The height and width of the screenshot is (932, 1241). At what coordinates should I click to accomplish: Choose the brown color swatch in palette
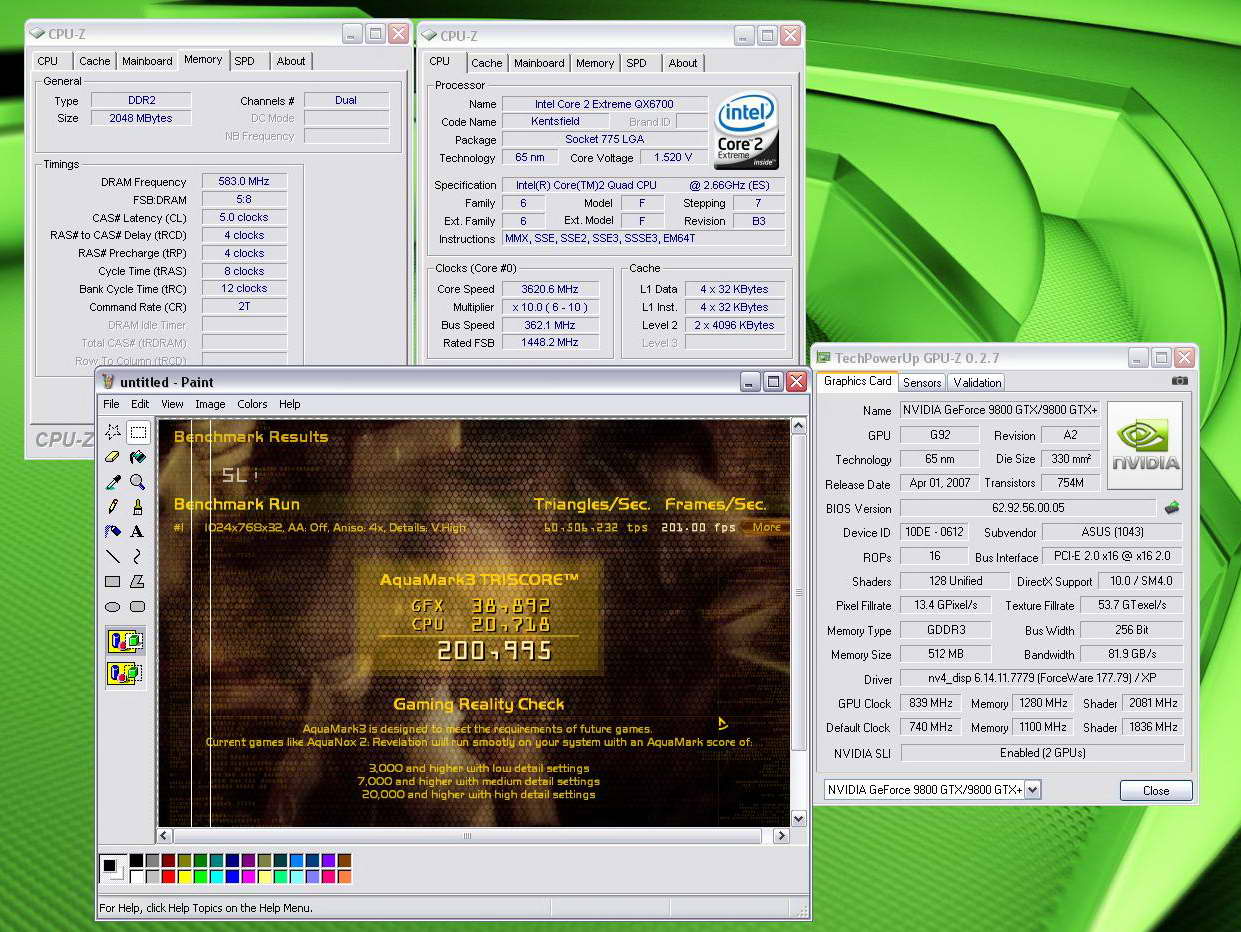tap(344, 861)
